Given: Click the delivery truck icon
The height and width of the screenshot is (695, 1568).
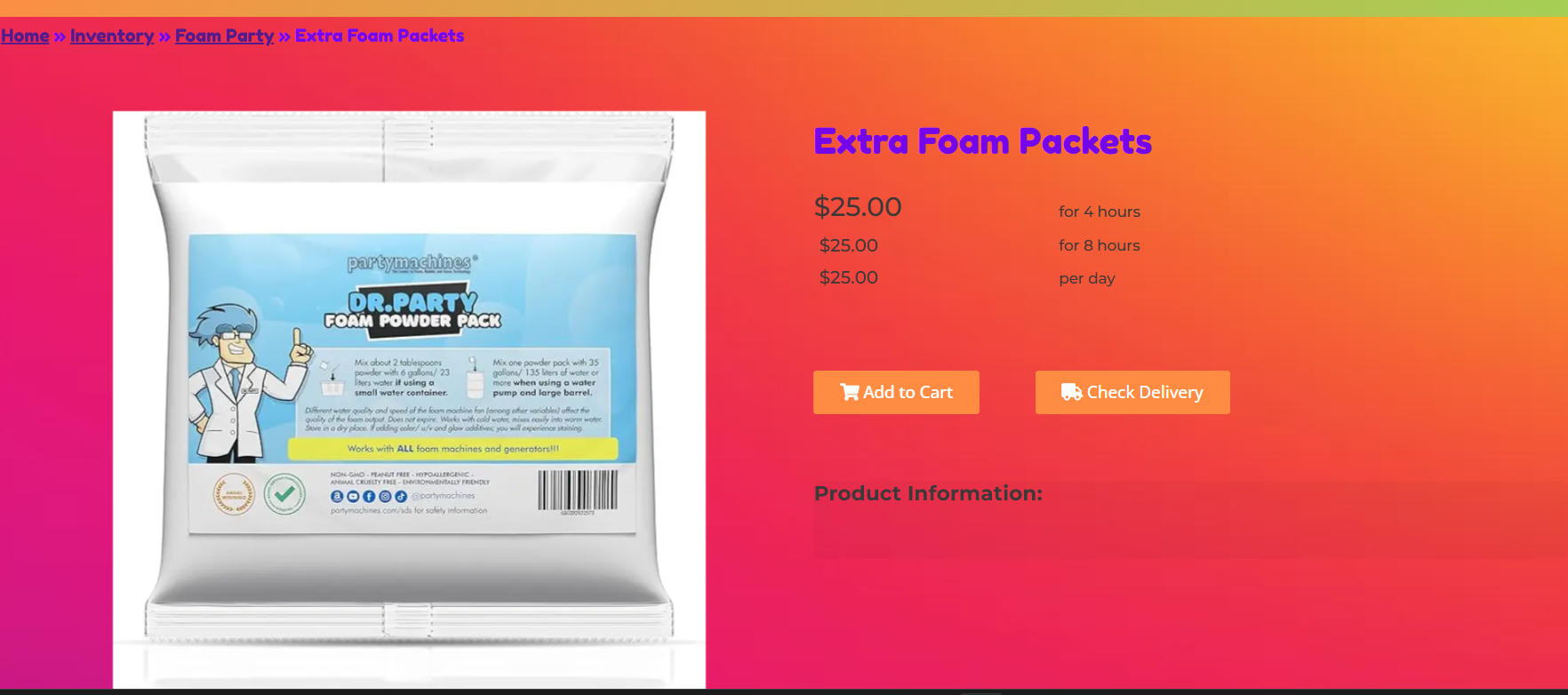Looking at the screenshot, I should click(x=1071, y=392).
